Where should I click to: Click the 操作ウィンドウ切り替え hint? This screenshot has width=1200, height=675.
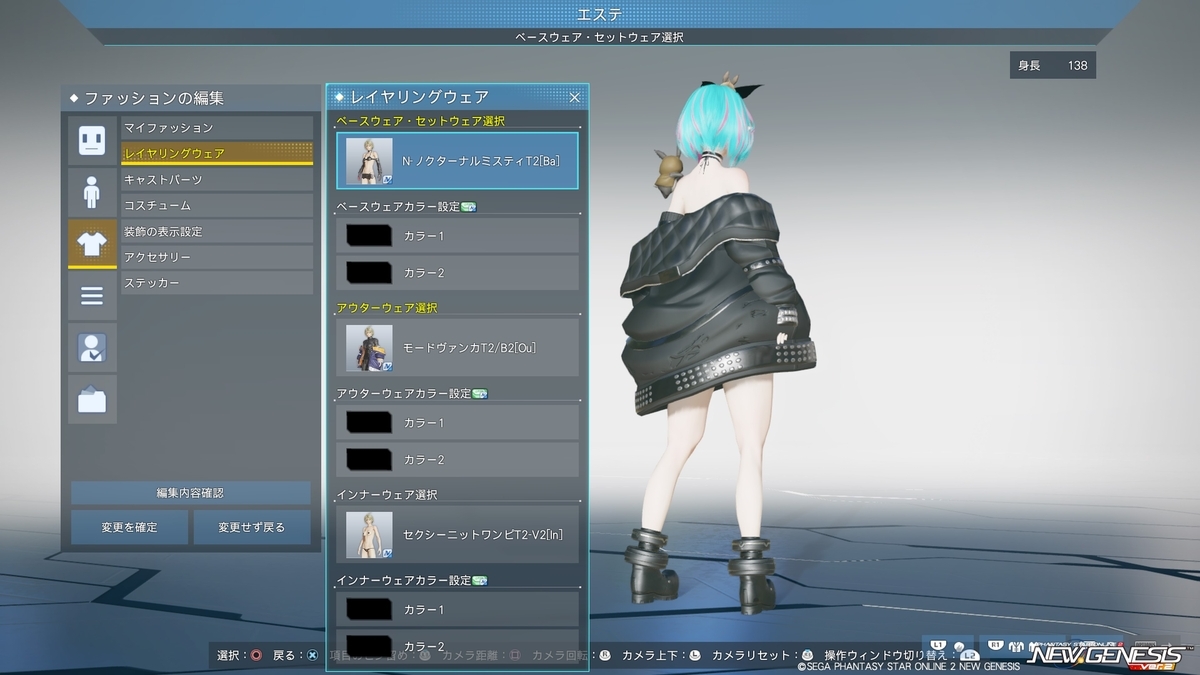(x=900, y=656)
